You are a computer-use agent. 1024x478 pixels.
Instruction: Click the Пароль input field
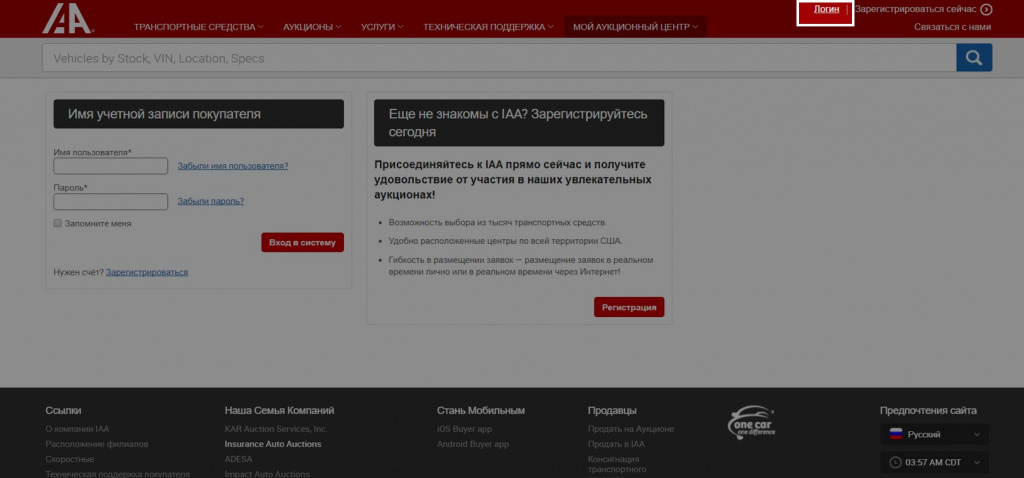(x=110, y=201)
